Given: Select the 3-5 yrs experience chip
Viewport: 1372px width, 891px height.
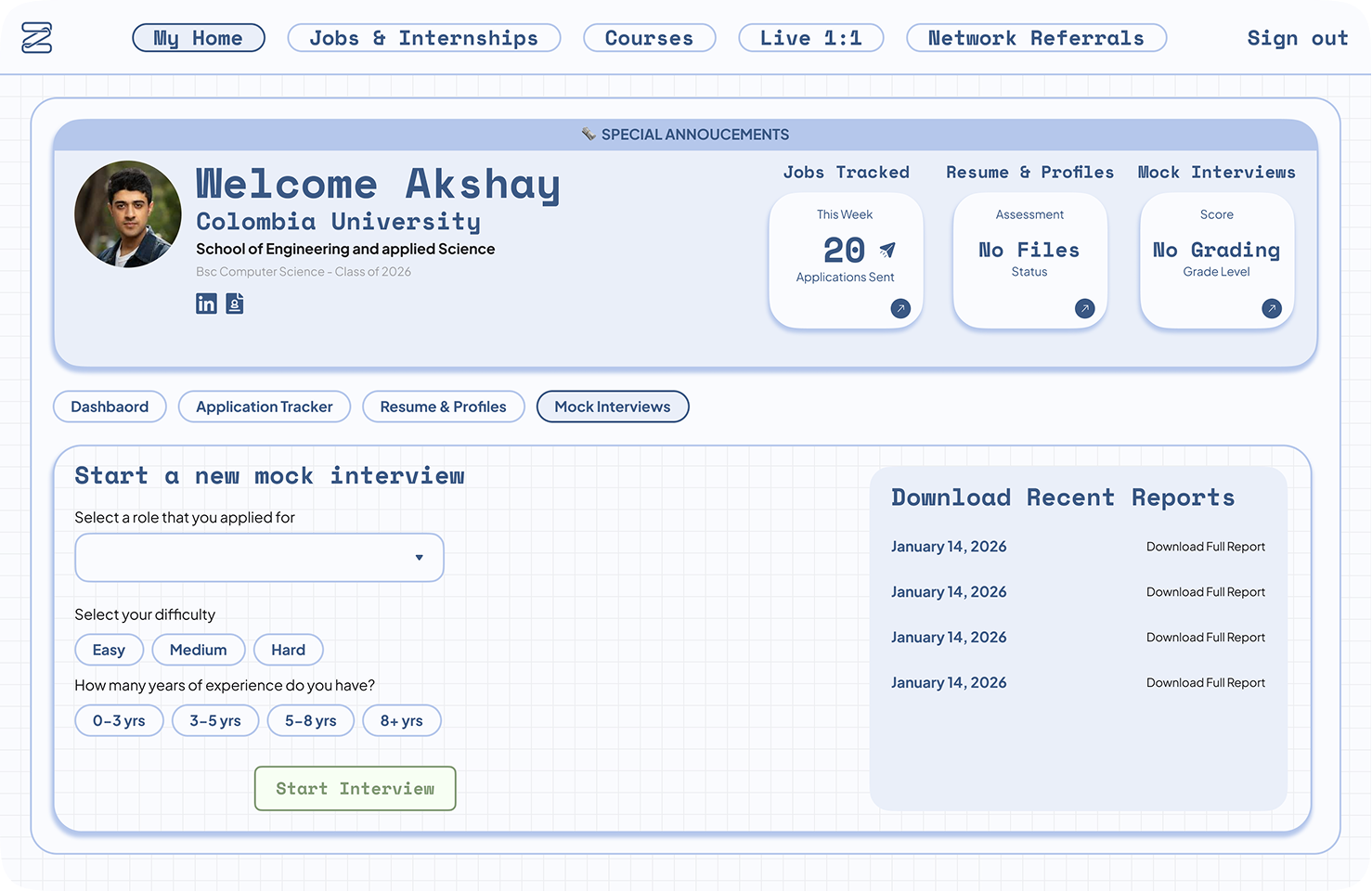Looking at the screenshot, I should click(214, 720).
